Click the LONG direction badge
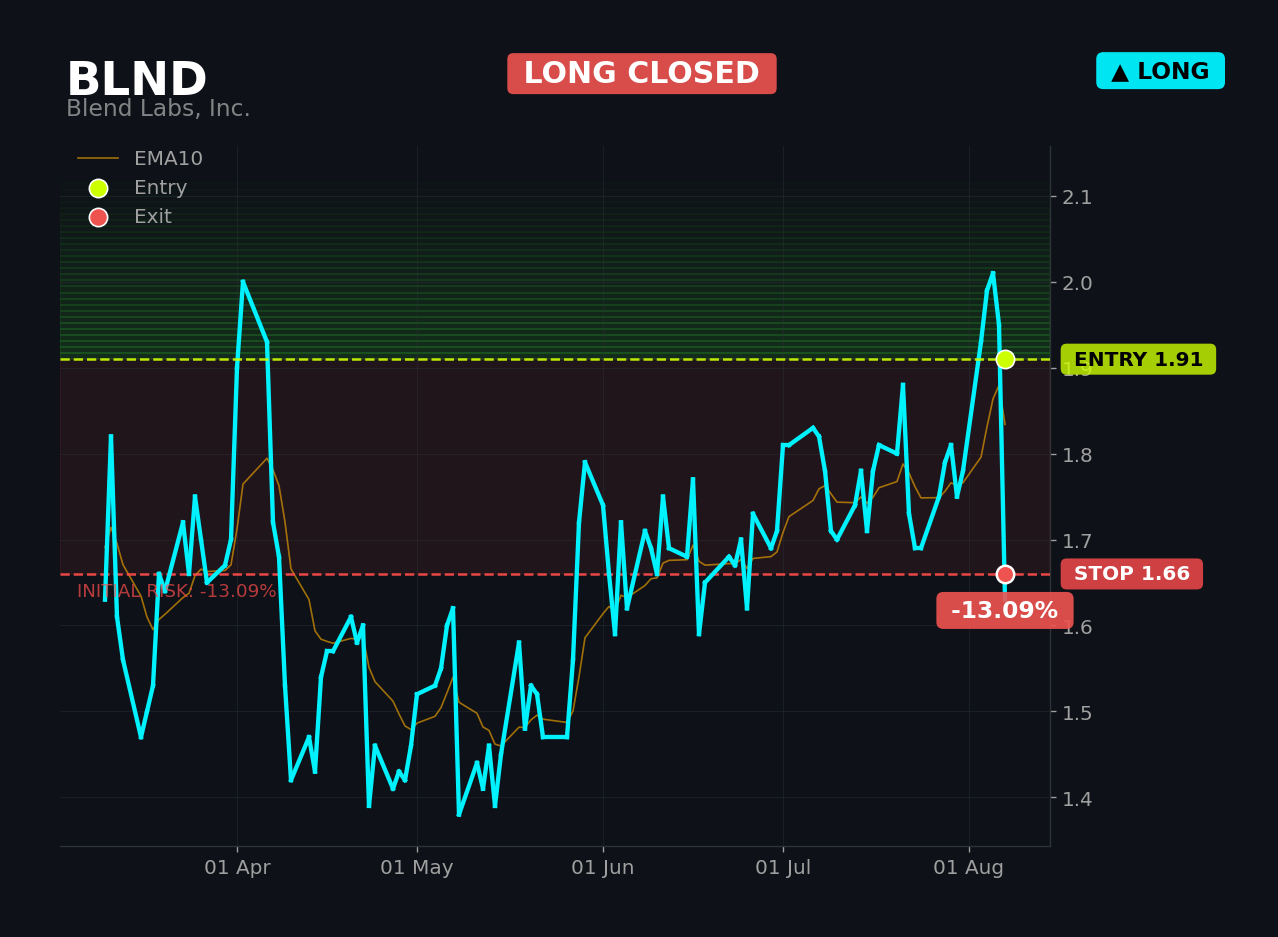The height and width of the screenshot is (937, 1278). point(1160,71)
